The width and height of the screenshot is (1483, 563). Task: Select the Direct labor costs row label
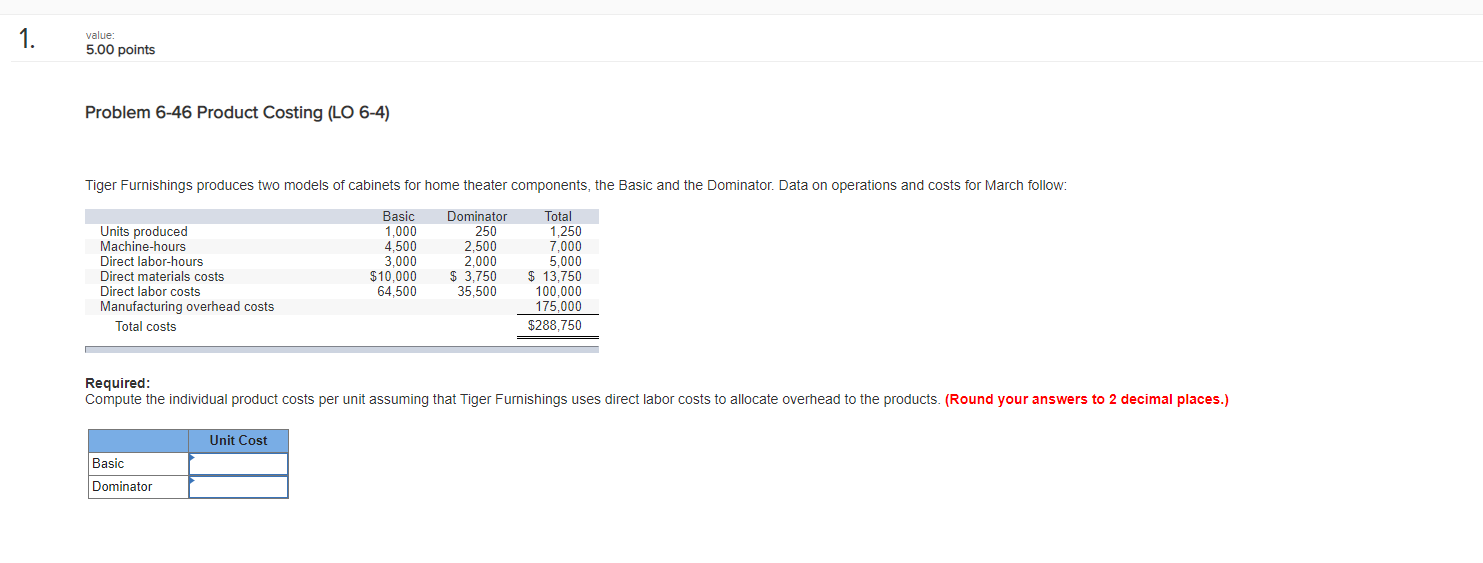coord(150,292)
